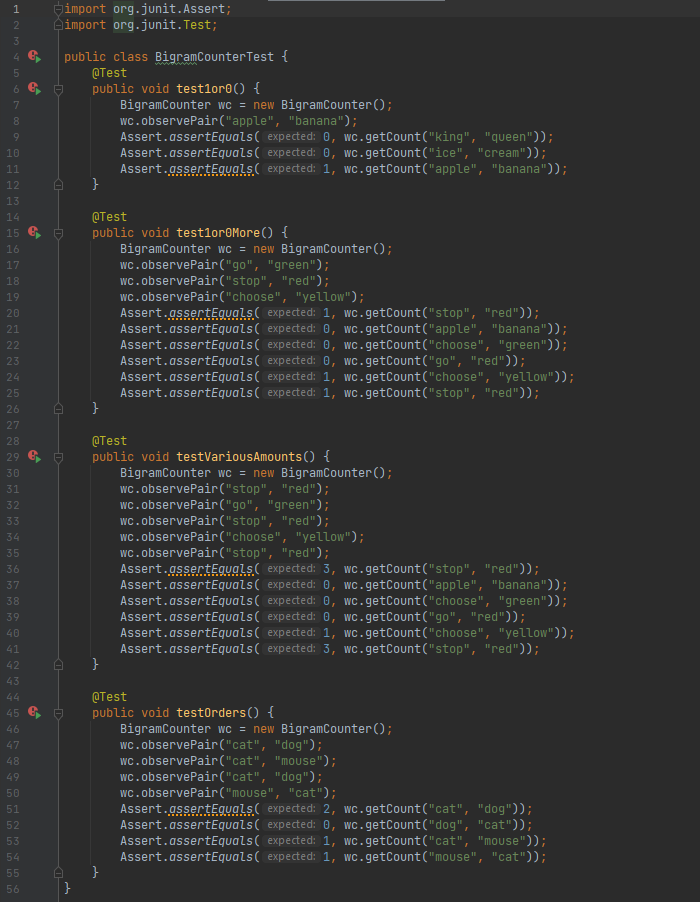Place cursor on method name testVariousAmounts
The width and height of the screenshot is (700, 902).
(x=239, y=457)
